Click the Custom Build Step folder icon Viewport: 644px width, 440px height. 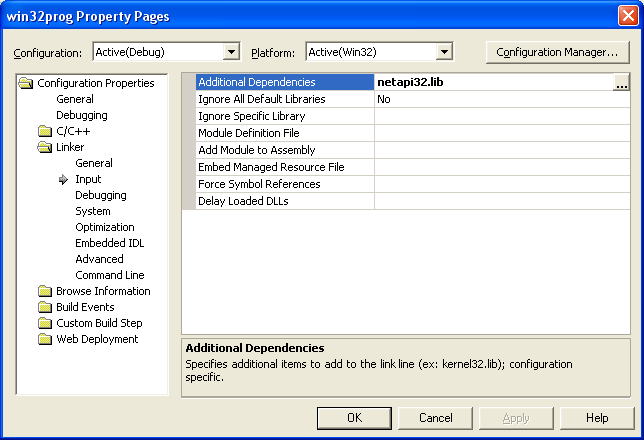click(44, 323)
